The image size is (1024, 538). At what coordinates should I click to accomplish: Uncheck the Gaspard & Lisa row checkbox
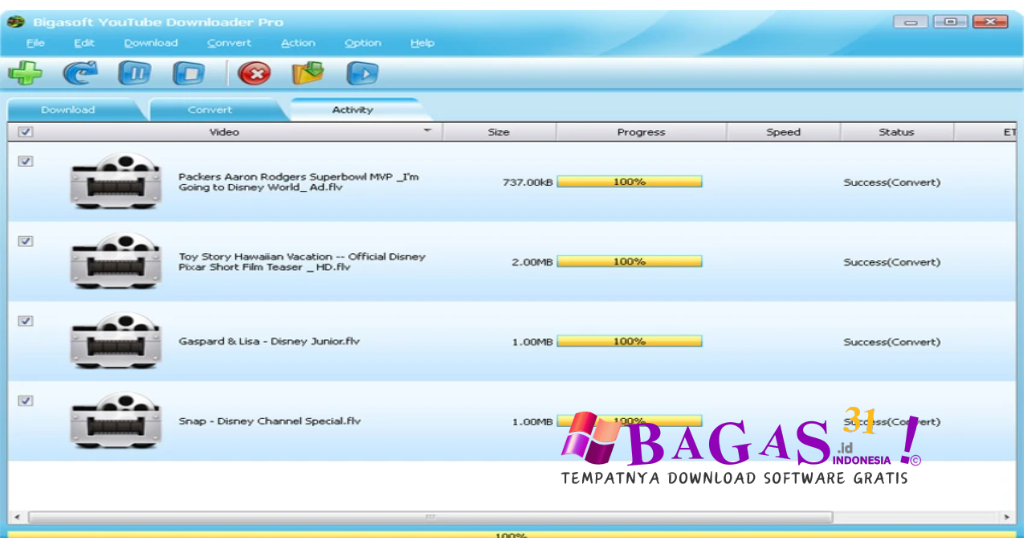click(25, 321)
